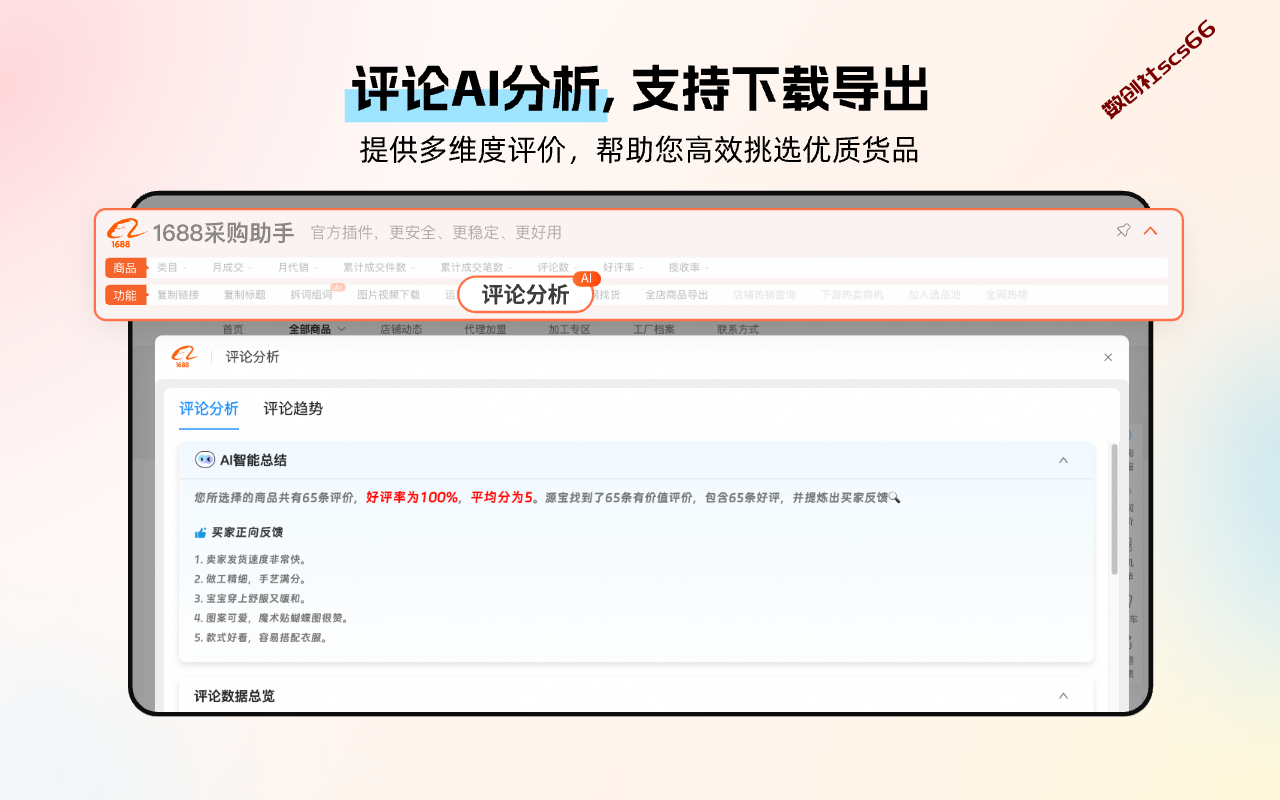Click the AI robot icon beside AI智能总结
The height and width of the screenshot is (800, 1280).
205,460
